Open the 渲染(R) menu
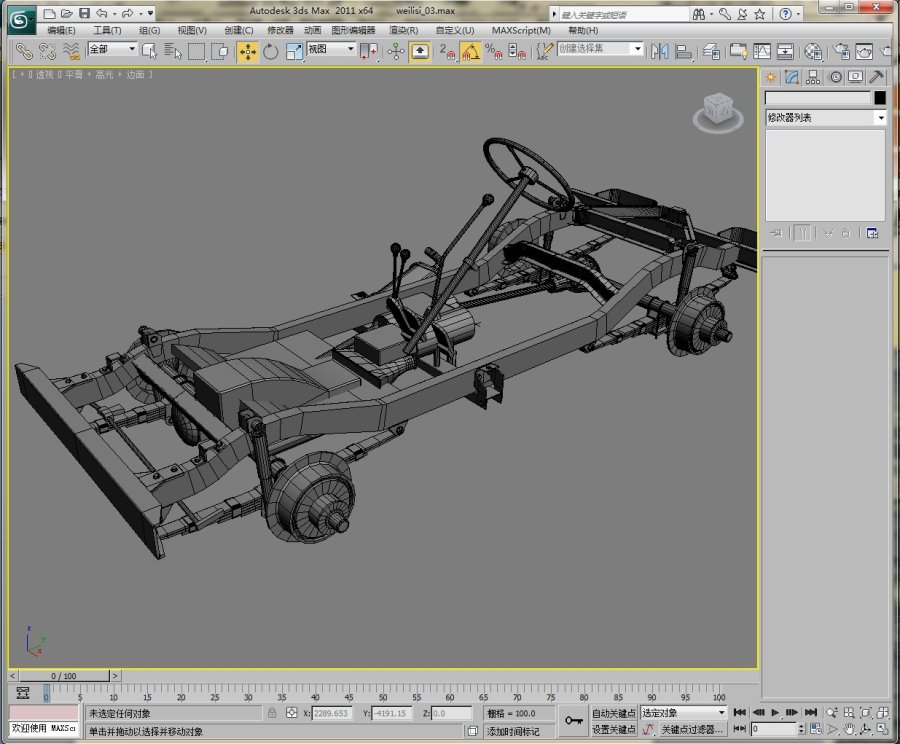 point(404,30)
